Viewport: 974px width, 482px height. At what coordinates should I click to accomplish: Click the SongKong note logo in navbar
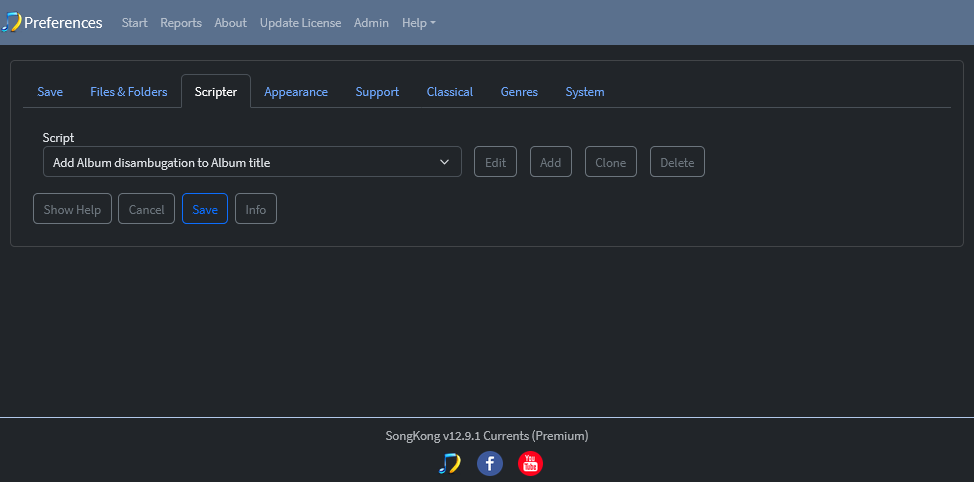pyautogui.click(x=11, y=22)
